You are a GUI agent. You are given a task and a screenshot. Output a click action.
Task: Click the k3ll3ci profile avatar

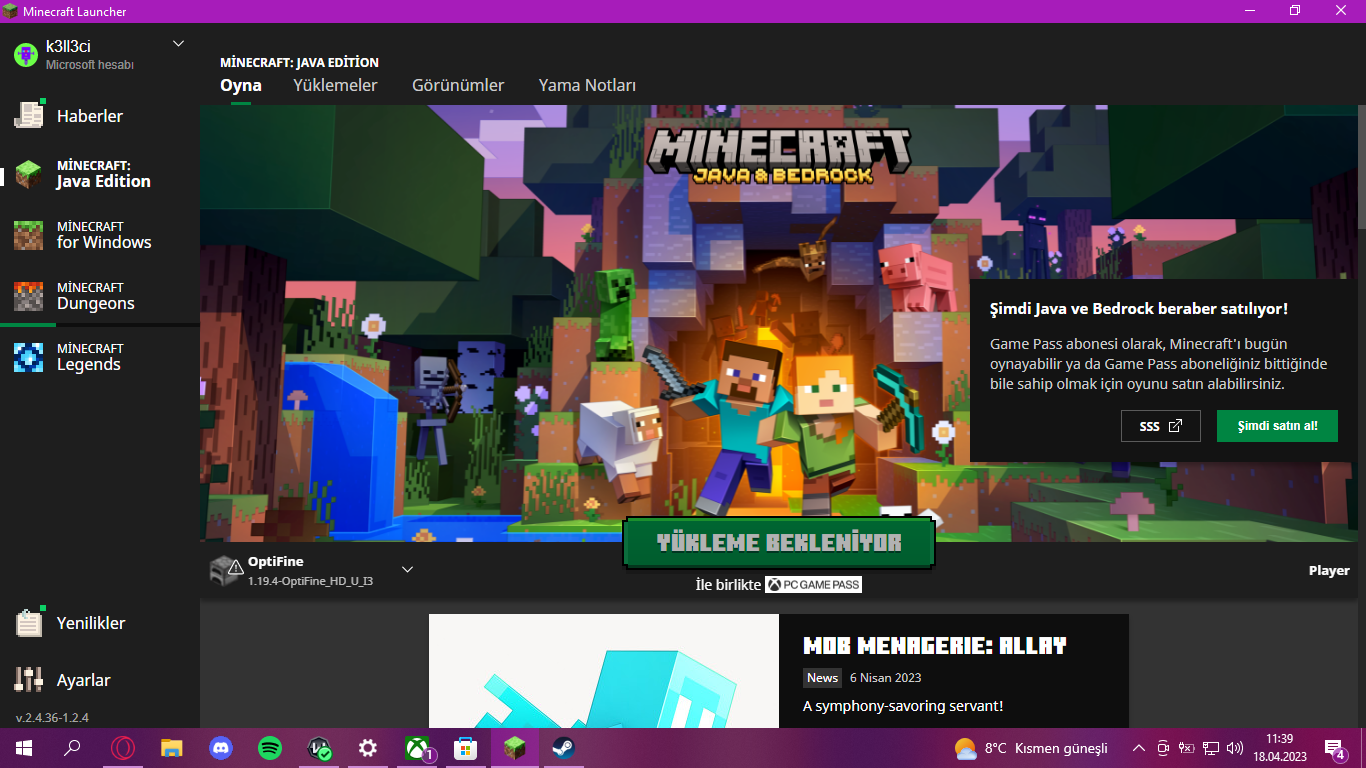25,54
